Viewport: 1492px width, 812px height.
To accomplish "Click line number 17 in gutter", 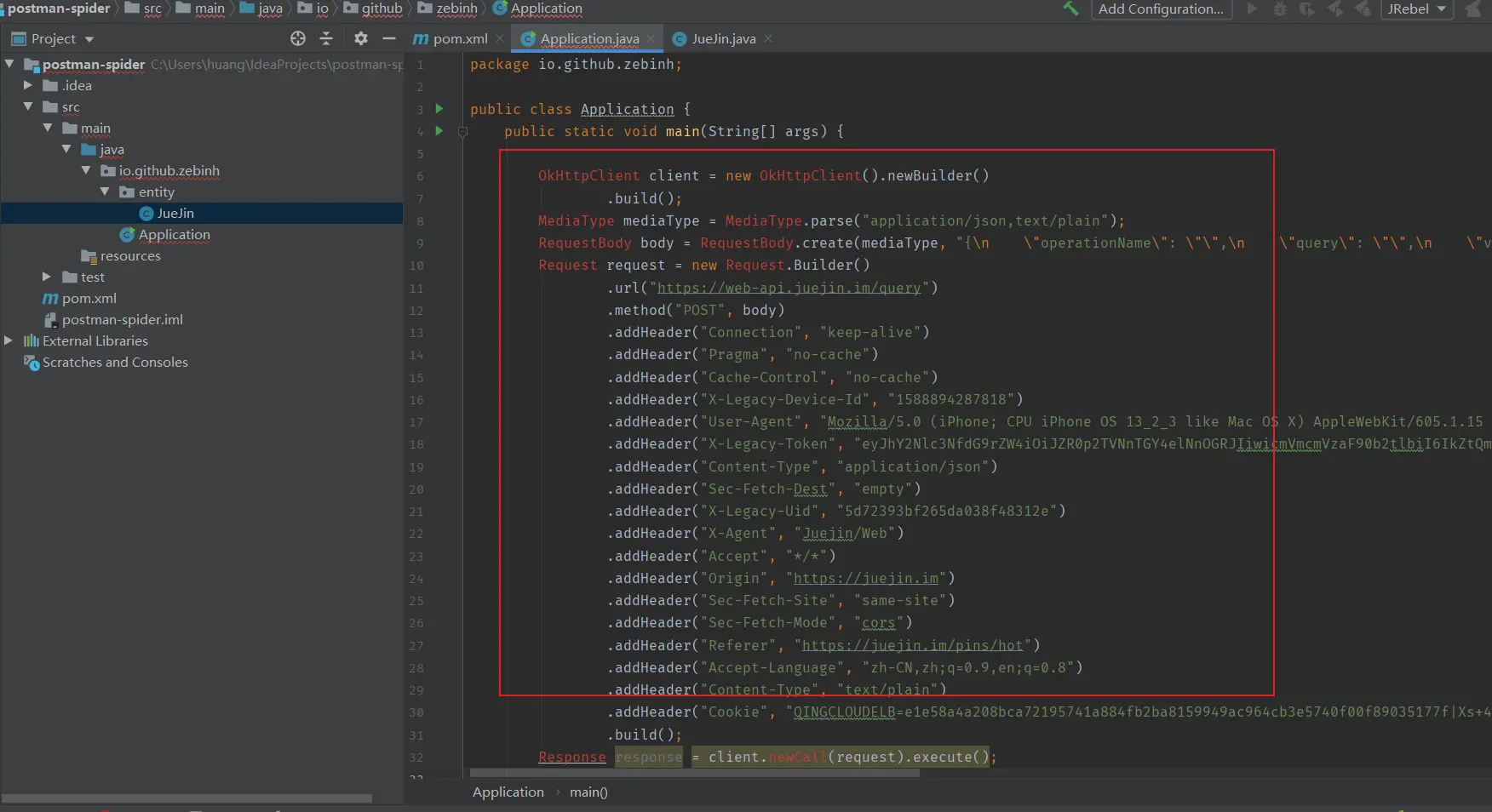I will [416, 422].
